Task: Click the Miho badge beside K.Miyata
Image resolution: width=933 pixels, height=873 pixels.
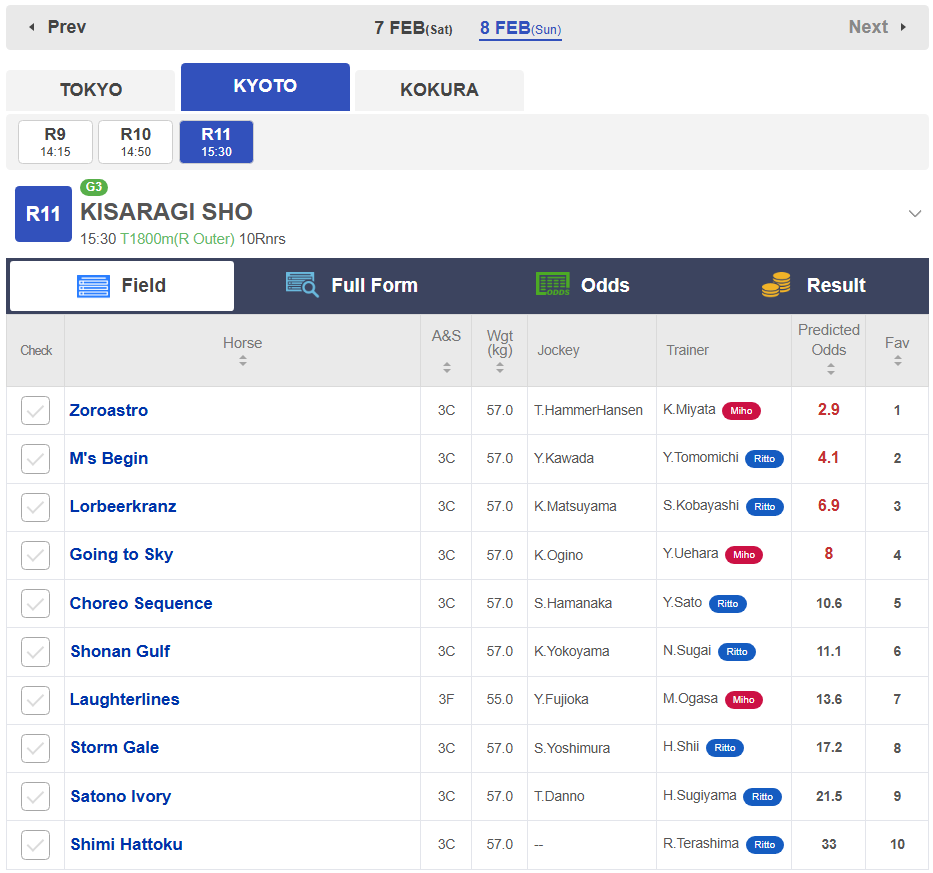Action: coord(741,411)
